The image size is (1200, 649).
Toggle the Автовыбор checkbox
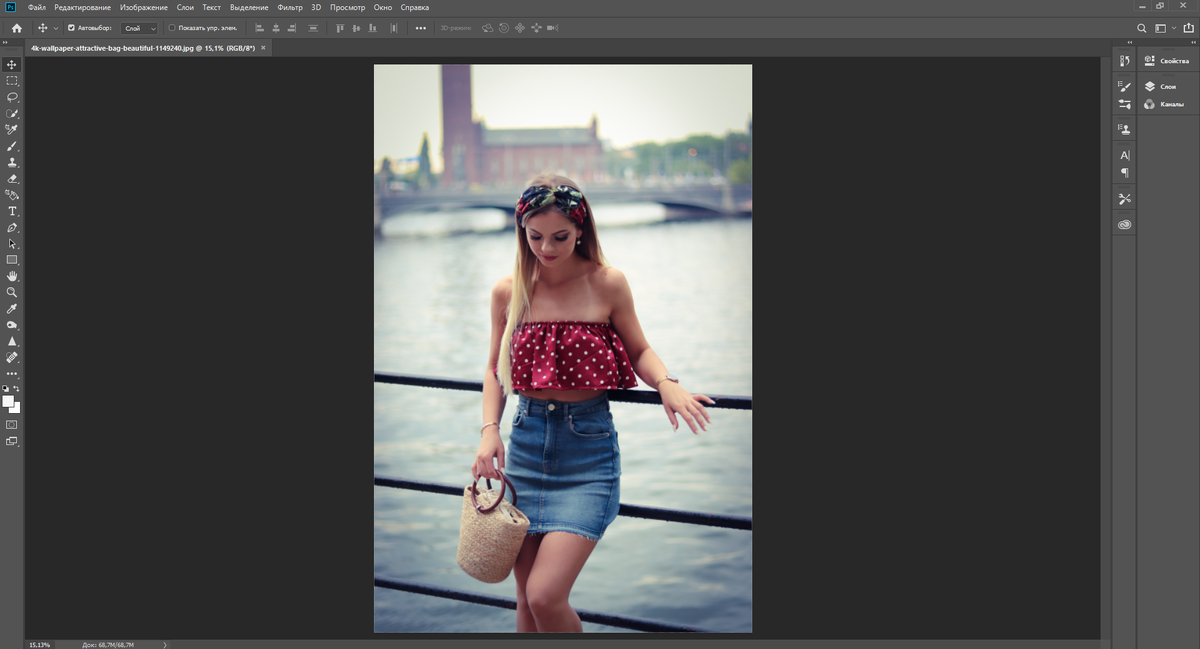[71, 28]
